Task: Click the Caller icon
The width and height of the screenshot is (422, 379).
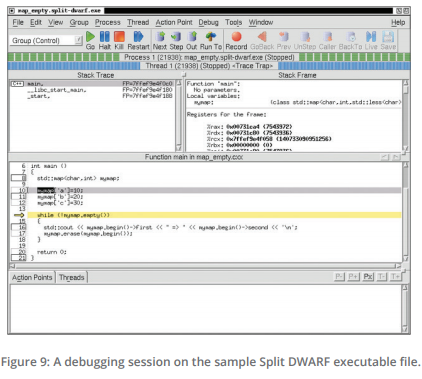Action: tap(328, 37)
